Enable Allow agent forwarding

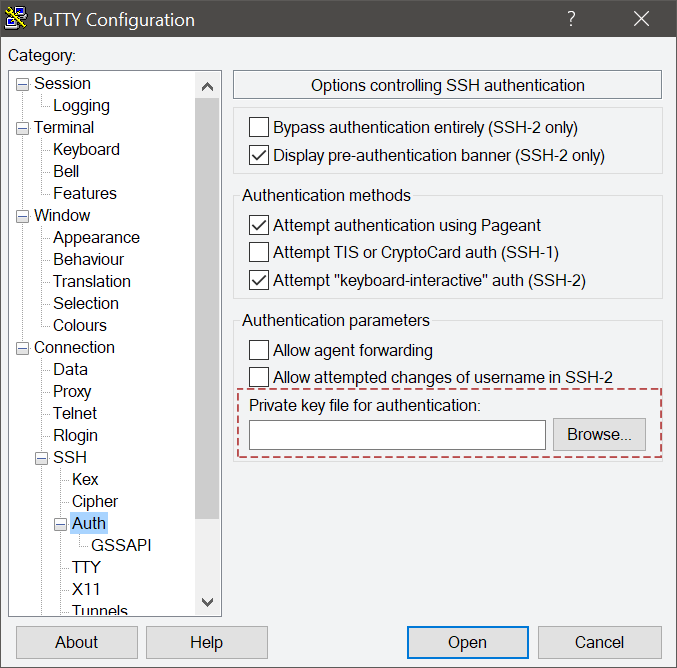(x=259, y=350)
